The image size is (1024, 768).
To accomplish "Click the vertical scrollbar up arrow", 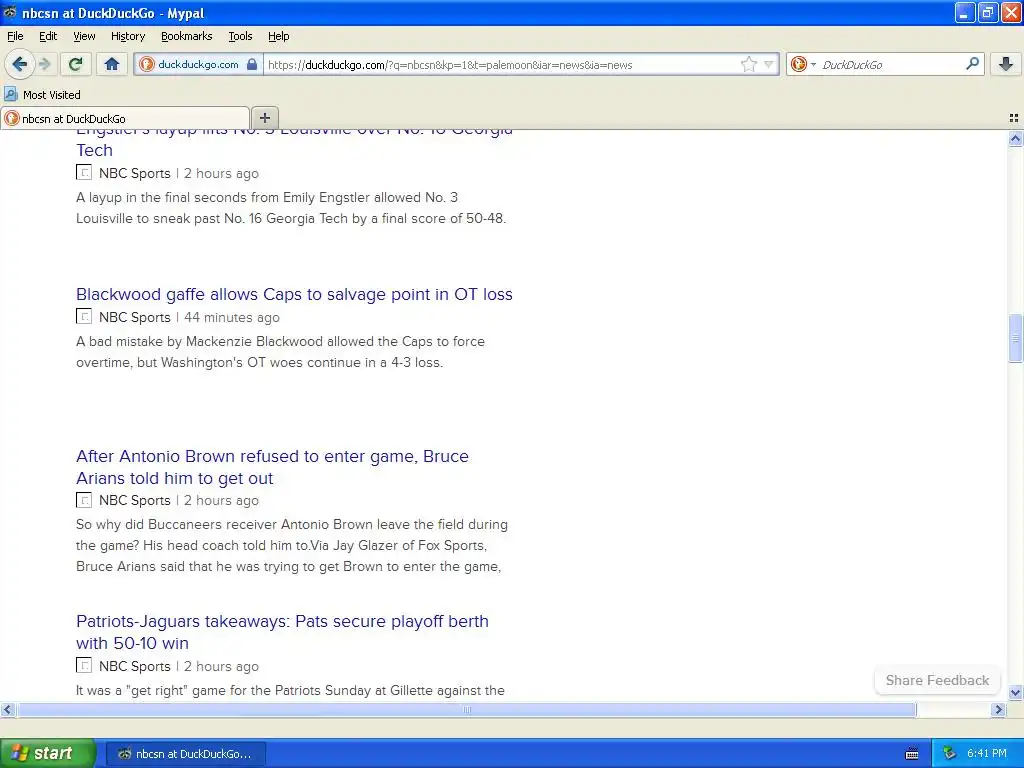I will tap(1015, 138).
